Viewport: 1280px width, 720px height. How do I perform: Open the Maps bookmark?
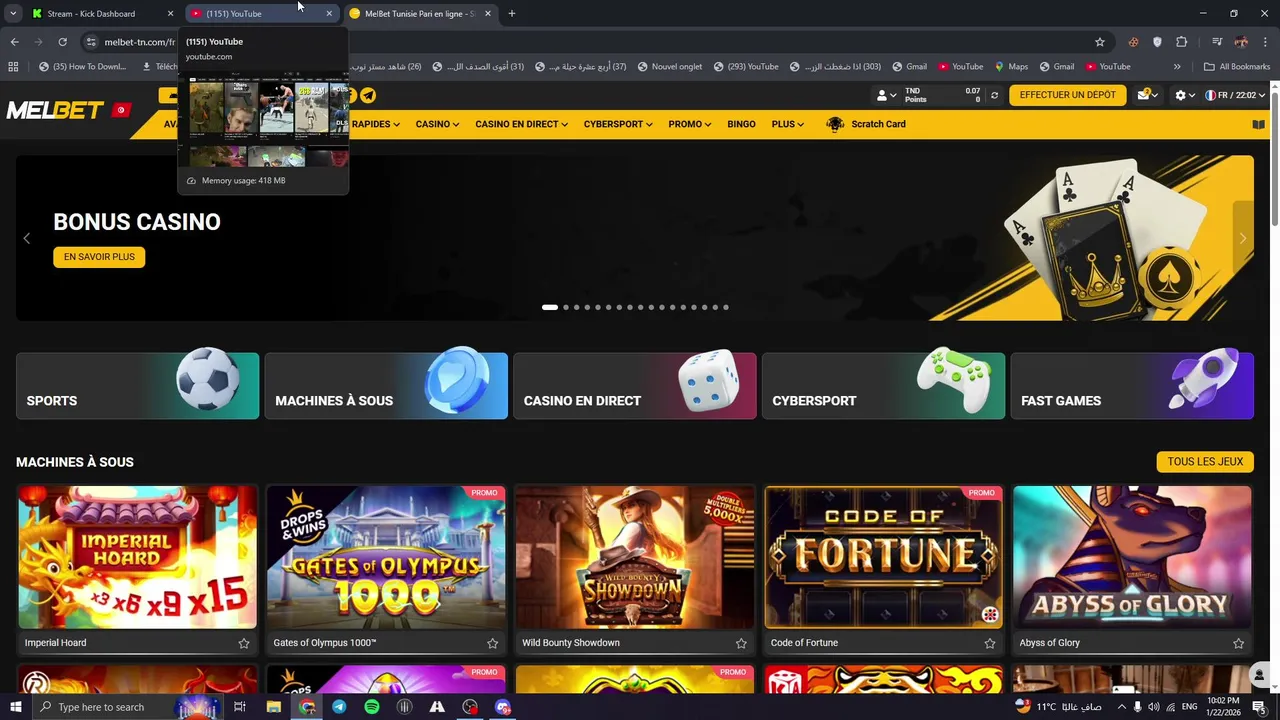point(1011,67)
